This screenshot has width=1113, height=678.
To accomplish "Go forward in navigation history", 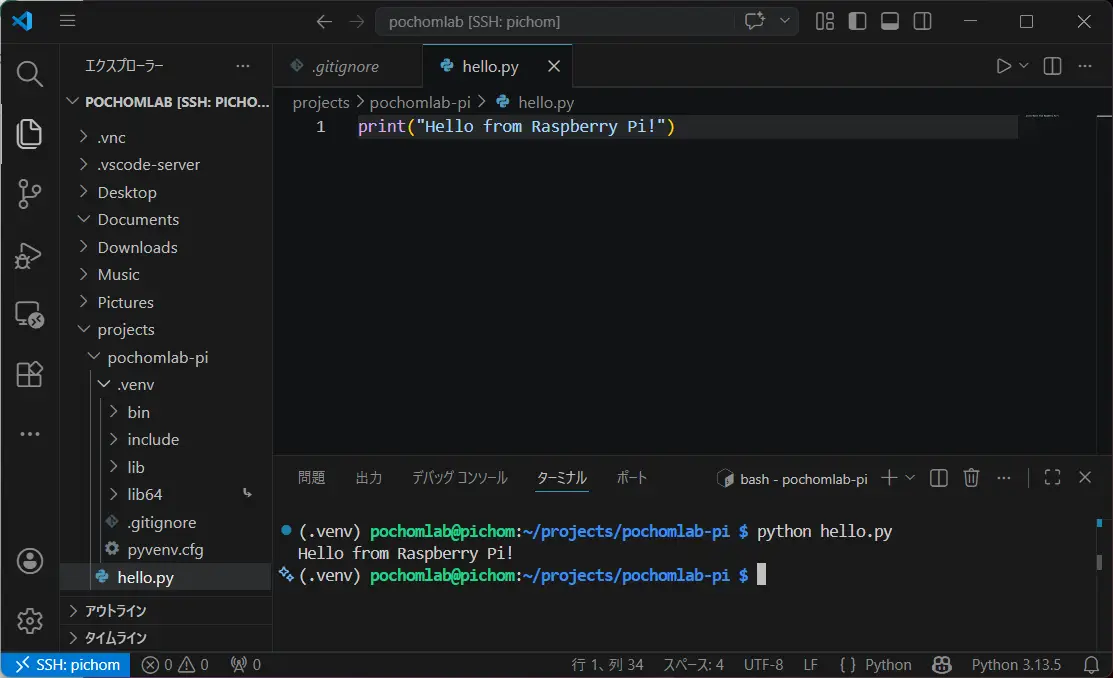I will 356,21.
